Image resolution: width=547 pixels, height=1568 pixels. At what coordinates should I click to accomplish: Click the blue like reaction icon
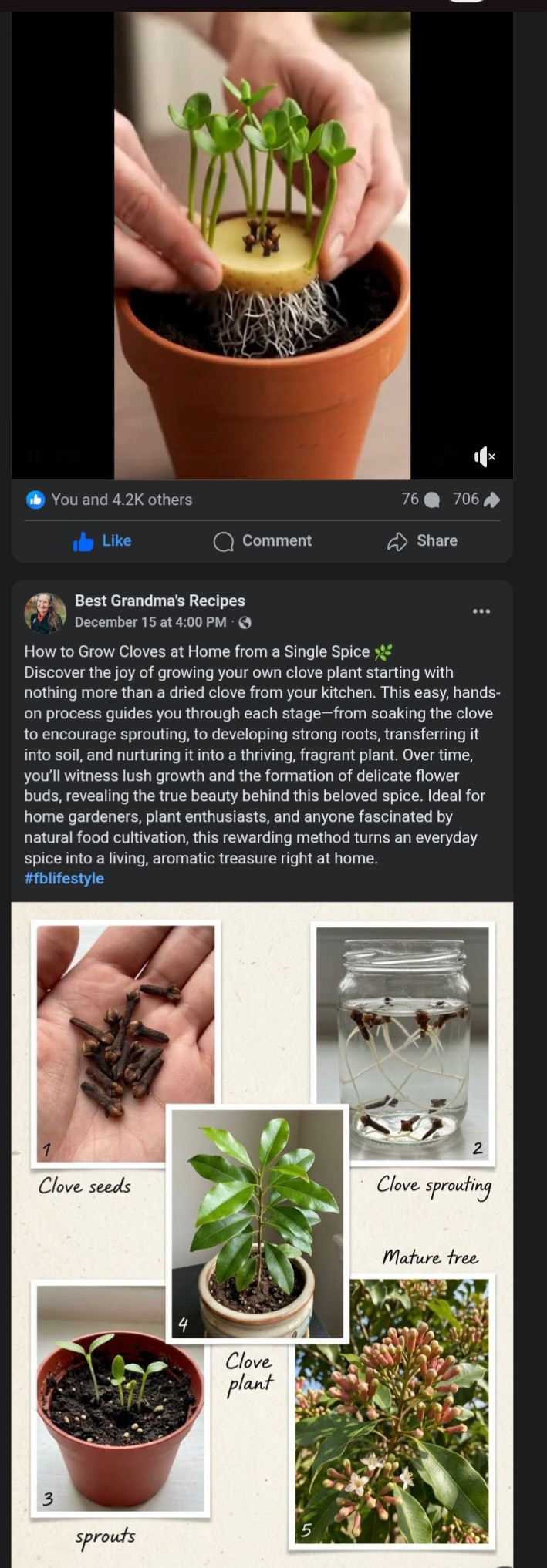35,500
